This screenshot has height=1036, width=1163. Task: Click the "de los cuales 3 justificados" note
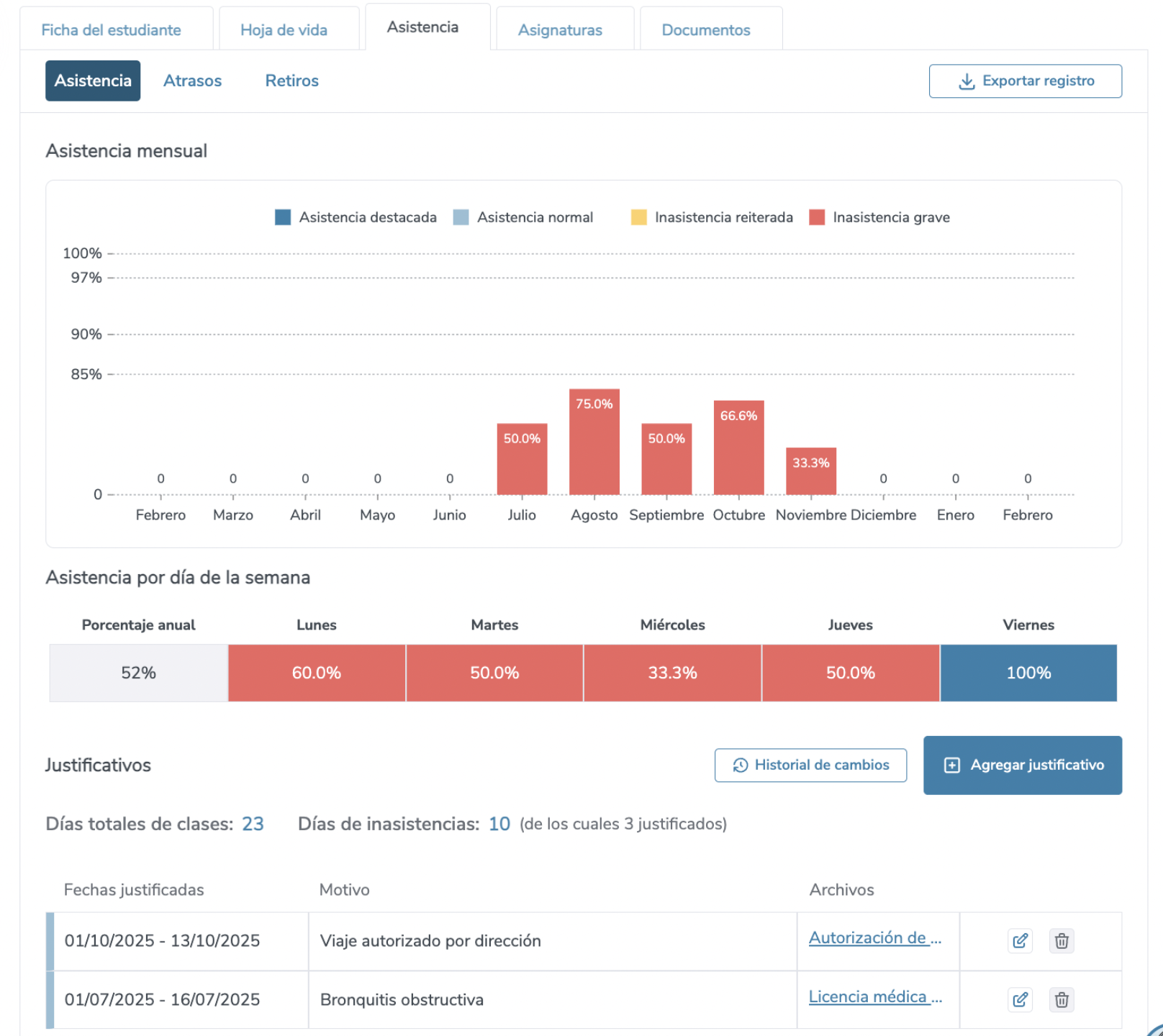coord(623,824)
